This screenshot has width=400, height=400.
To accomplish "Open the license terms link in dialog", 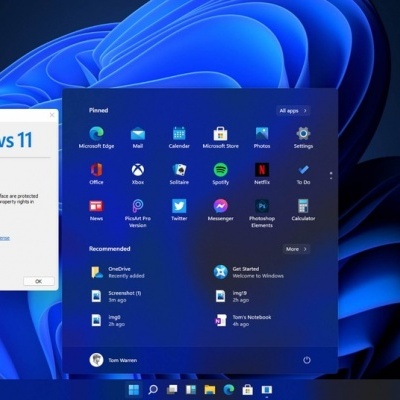I will click(5, 238).
